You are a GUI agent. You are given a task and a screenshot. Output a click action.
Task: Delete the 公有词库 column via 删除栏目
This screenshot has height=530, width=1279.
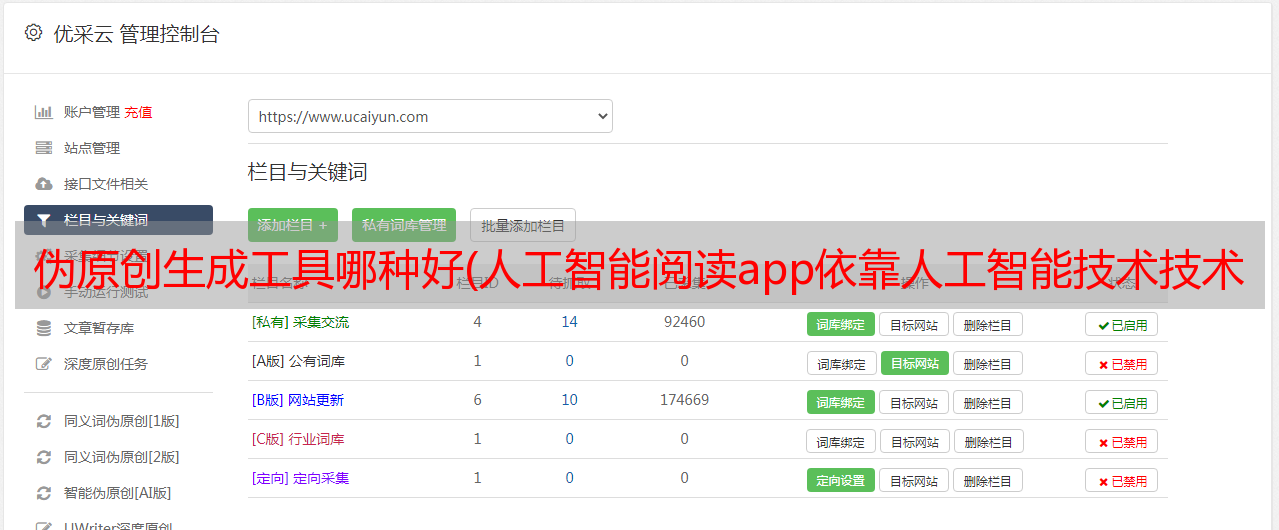point(988,363)
